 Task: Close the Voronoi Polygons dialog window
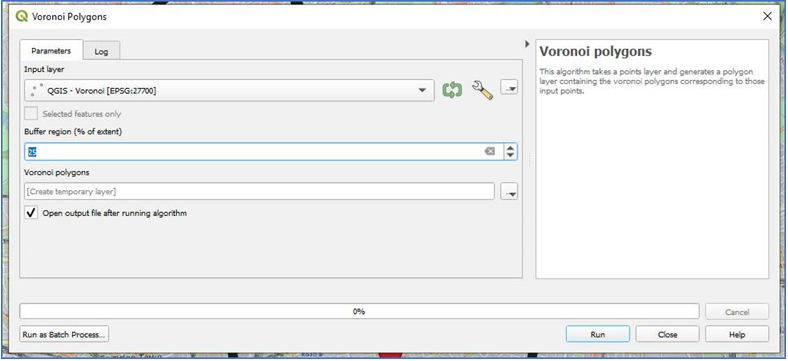point(767,17)
